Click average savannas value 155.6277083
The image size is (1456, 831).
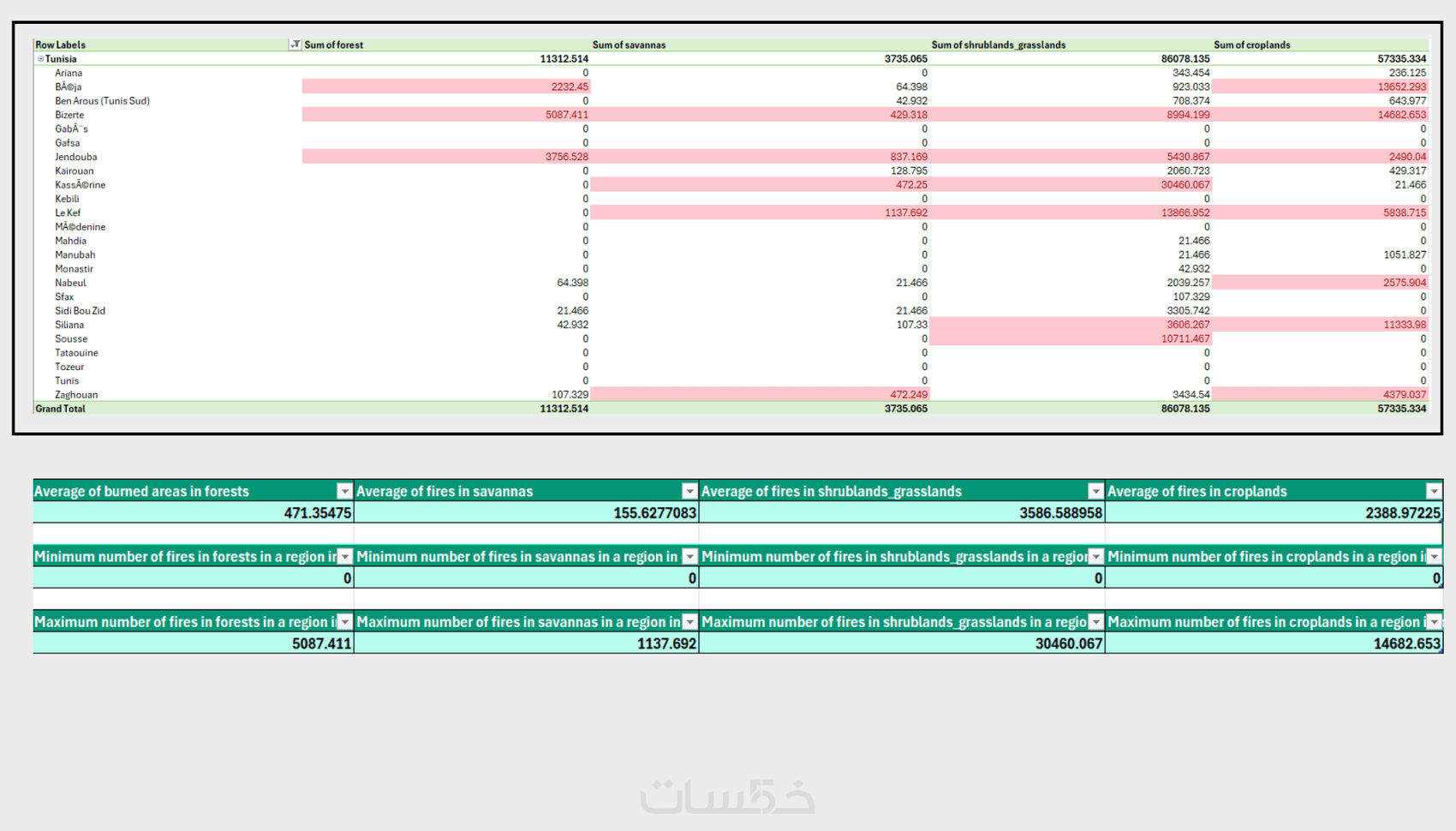point(655,513)
